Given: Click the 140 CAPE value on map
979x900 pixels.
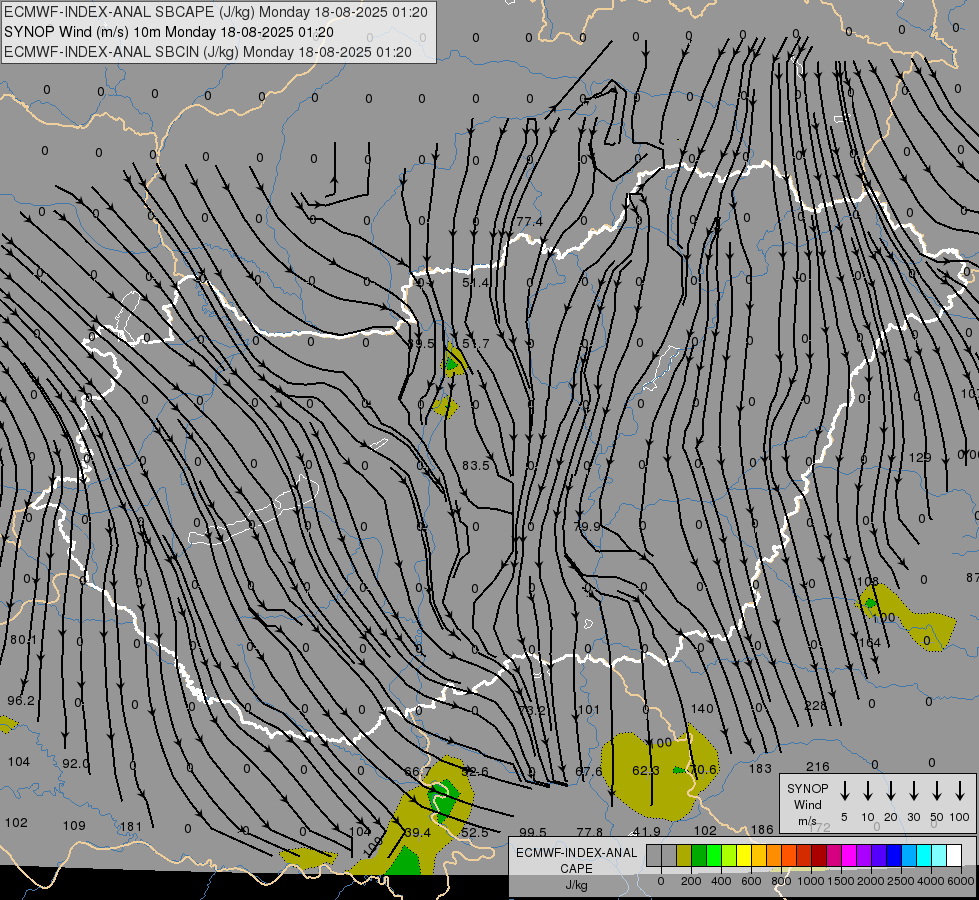Looking at the screenshot, I should click(x=702, y=708).
